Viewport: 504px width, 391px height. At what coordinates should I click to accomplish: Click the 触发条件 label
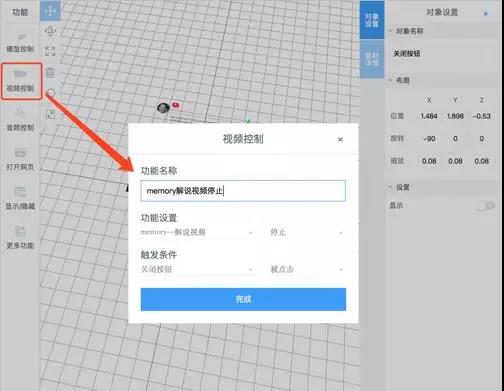click(x=159, y=255)
